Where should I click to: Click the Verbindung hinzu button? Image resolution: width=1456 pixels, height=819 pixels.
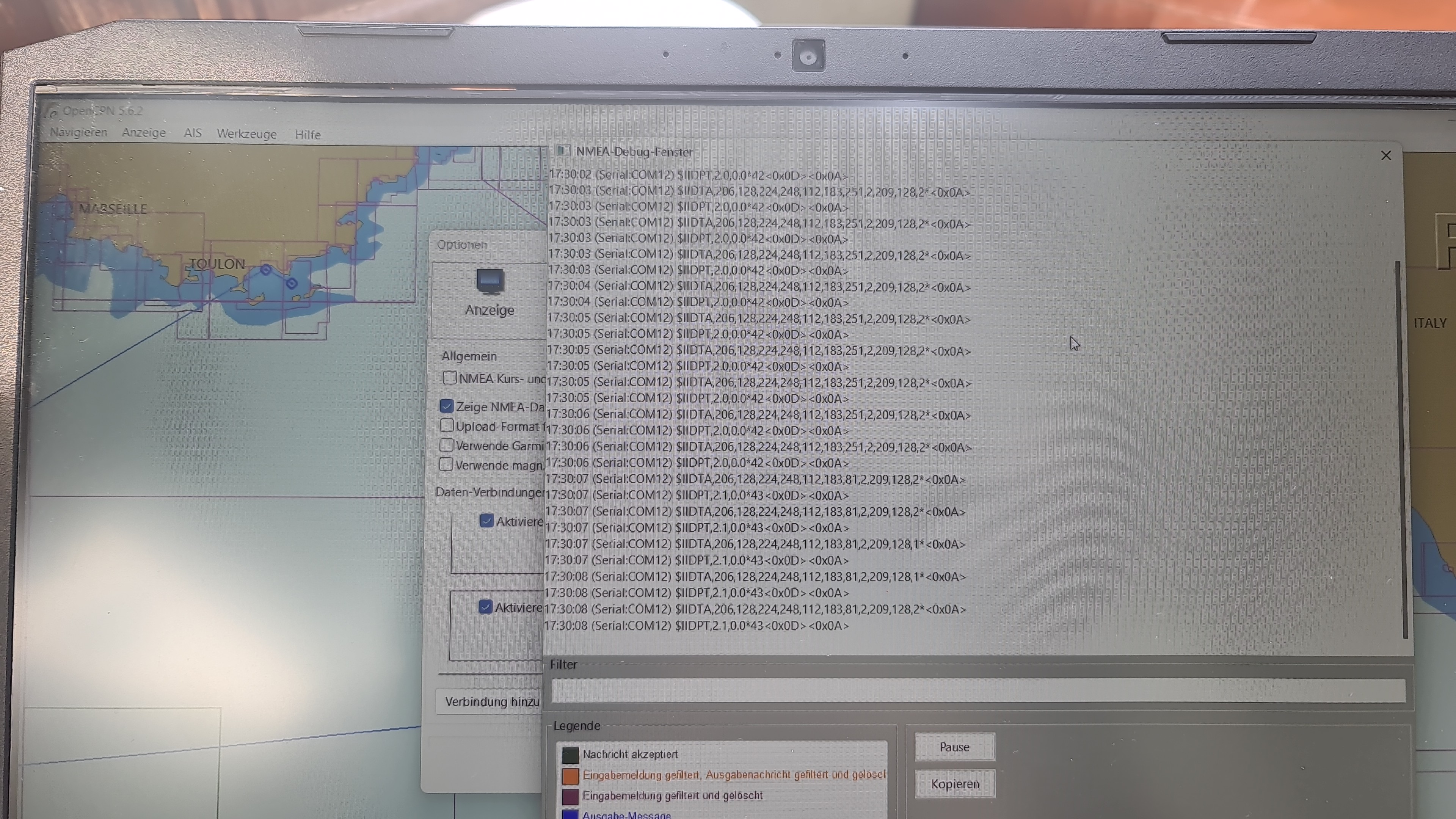pyautogui.click(x=490, y=701)
